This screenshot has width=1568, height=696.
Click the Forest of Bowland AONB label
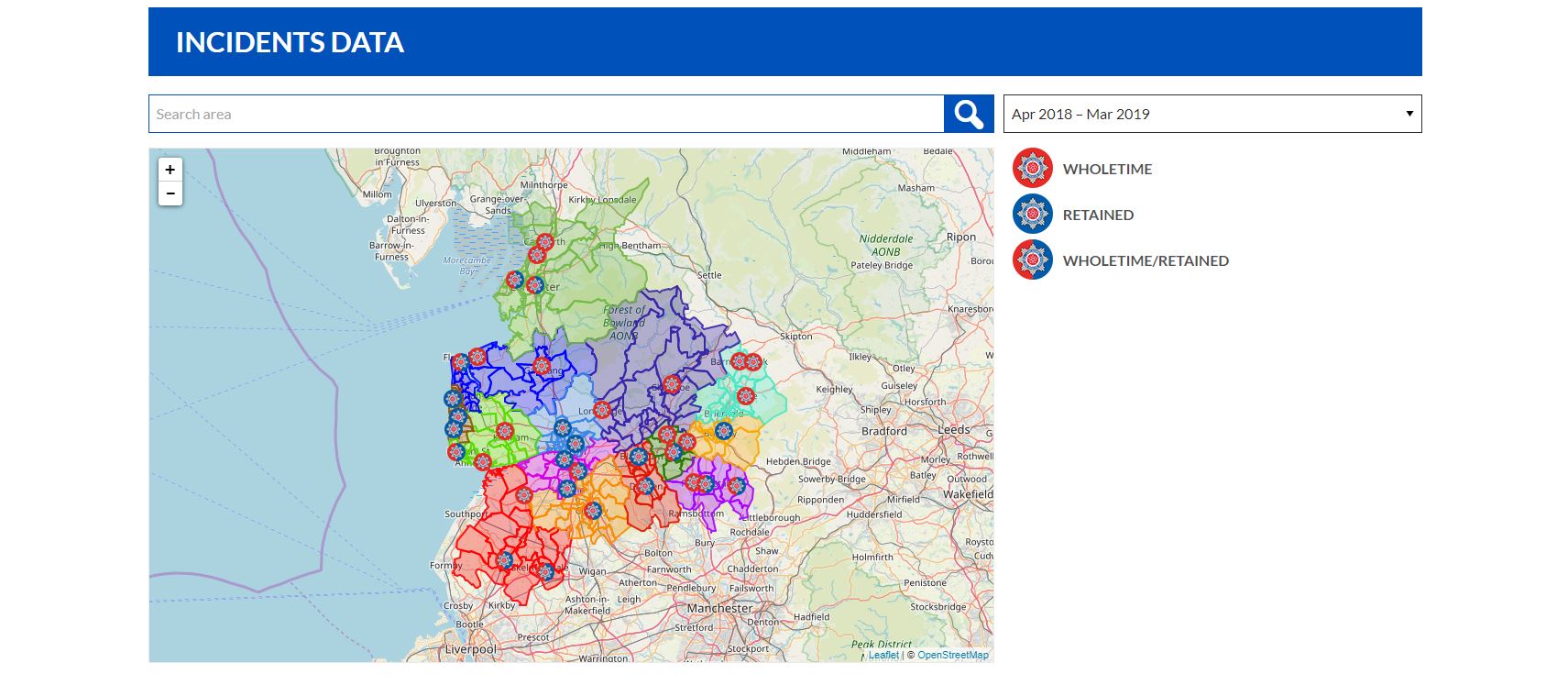[623, 323]
